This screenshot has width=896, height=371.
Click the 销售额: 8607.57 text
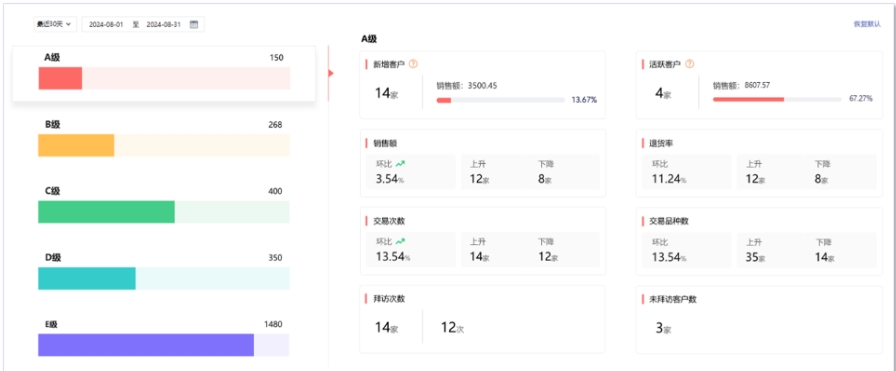741,85
